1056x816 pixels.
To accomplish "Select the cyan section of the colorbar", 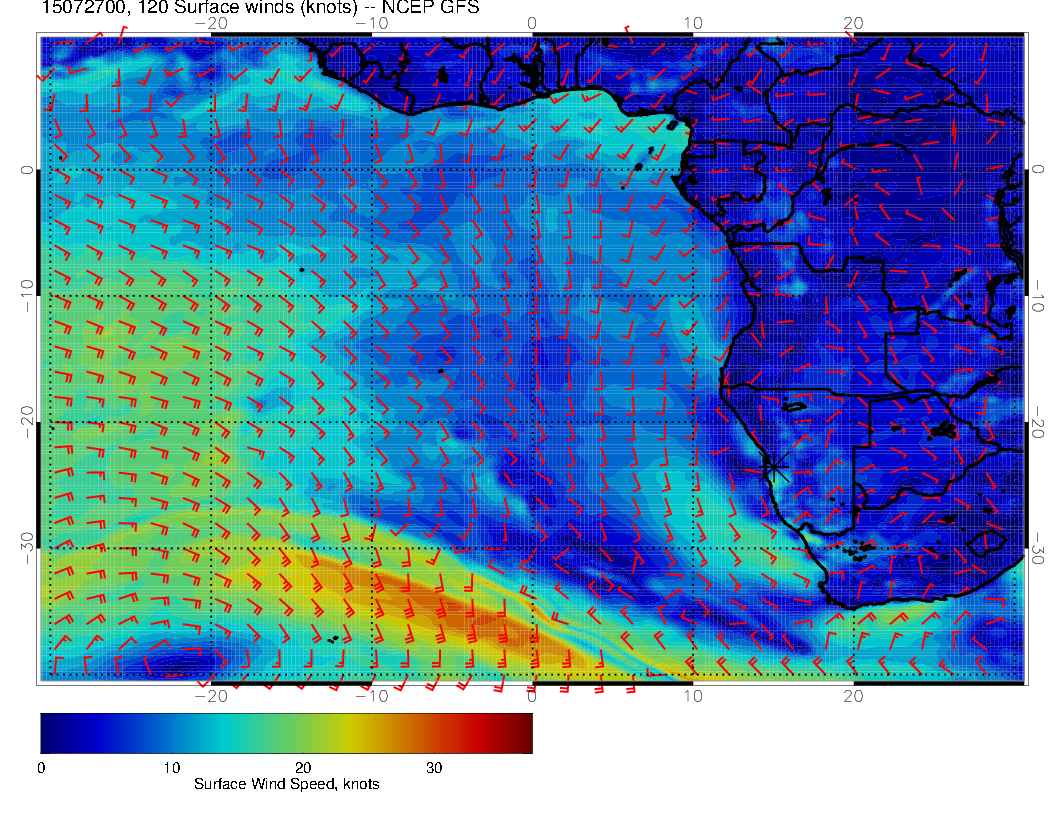I will pos(195,732).
